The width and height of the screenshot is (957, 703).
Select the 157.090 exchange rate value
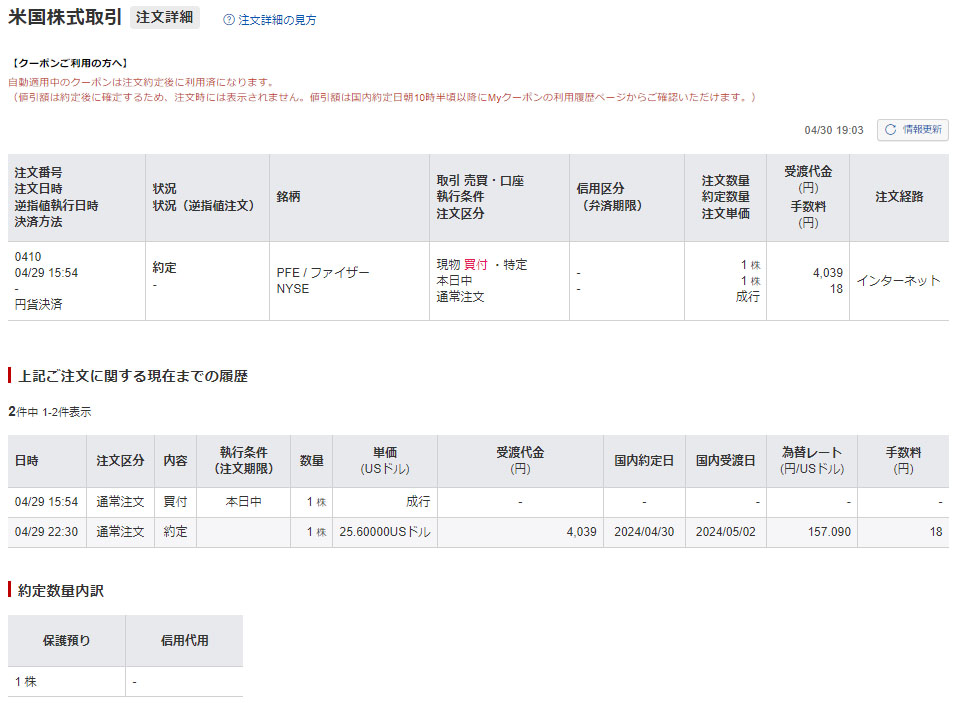pyautogui.click(x=829, y=532)
